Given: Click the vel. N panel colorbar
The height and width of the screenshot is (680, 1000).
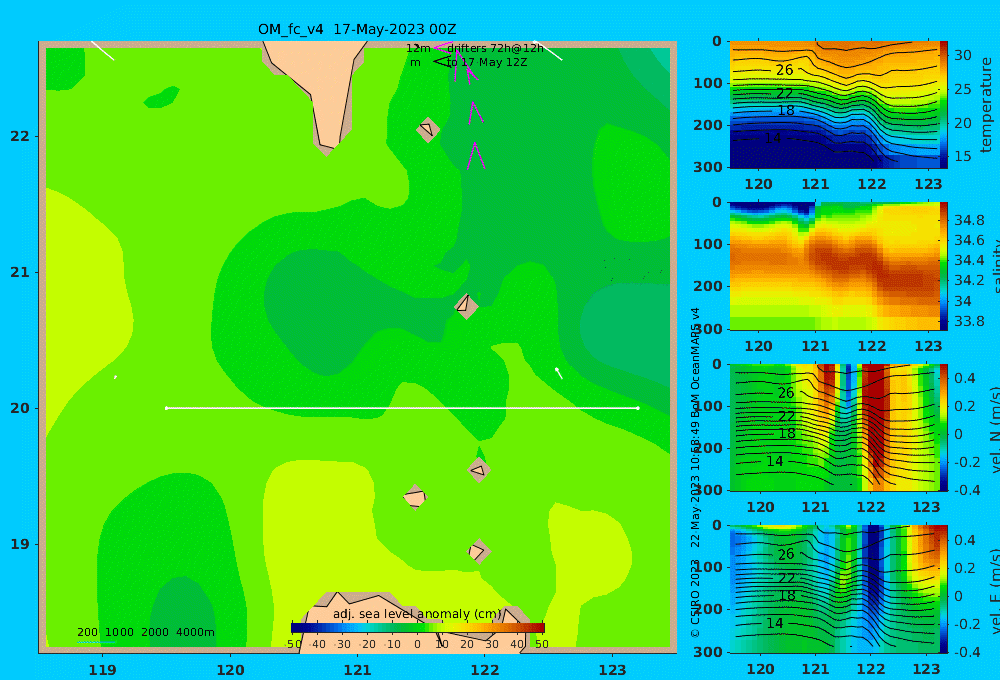Looking at the screenshot, I should pyautogui.click(x=943, y=427).
